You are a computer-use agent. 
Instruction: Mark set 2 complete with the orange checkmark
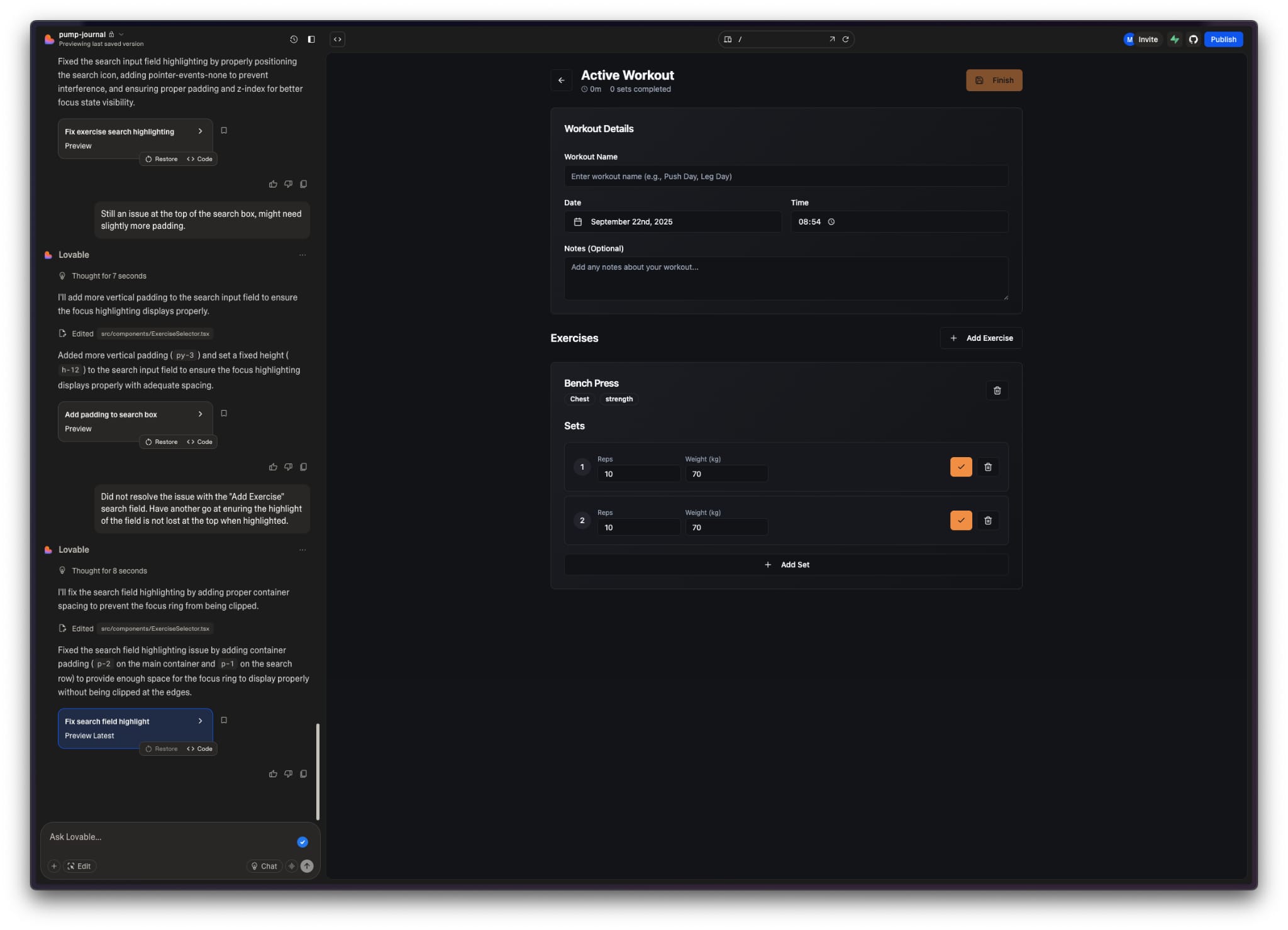point(960,520)
